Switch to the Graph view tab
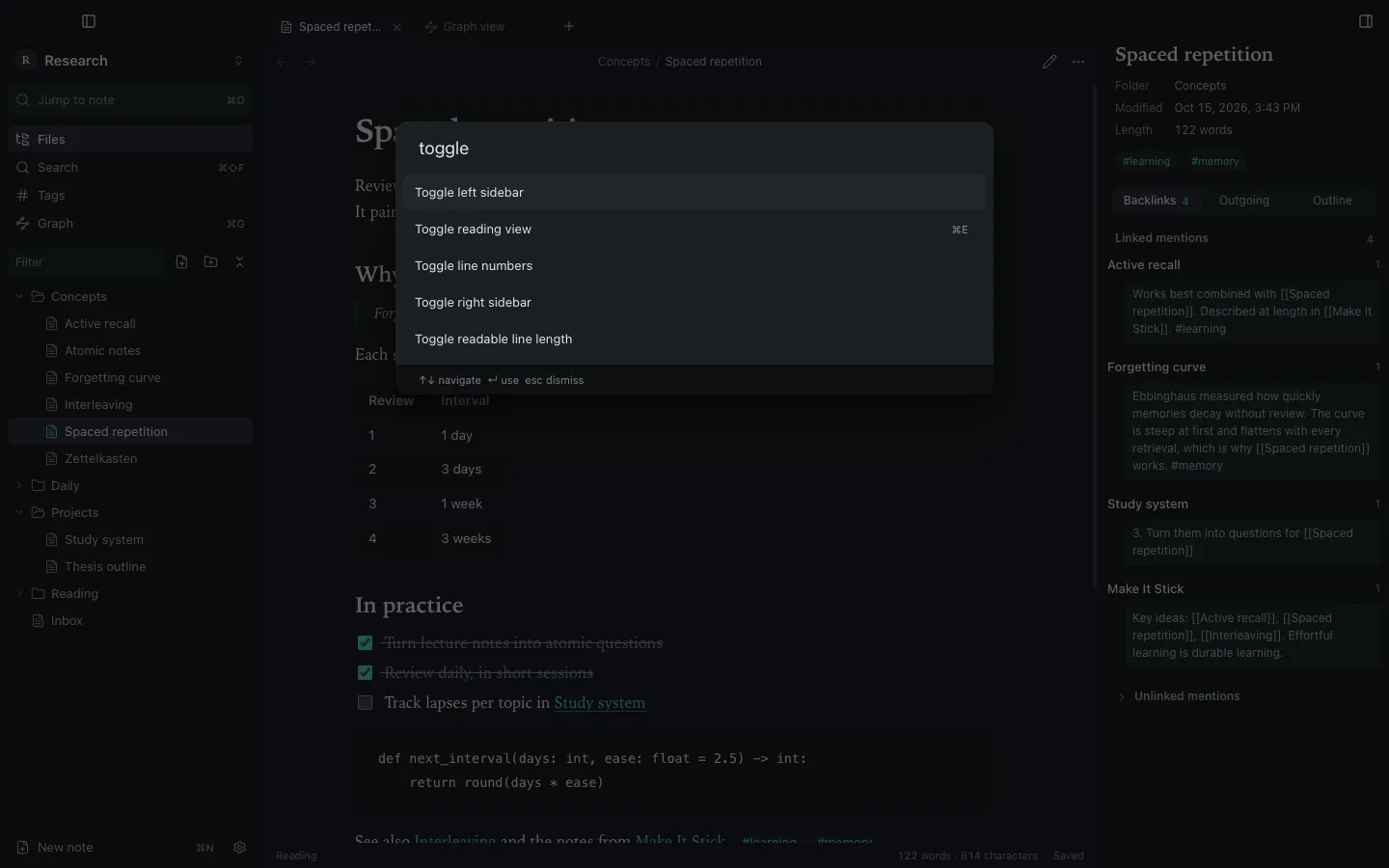This screenshot has height=868, width=1389. click(x=473, y=27)
